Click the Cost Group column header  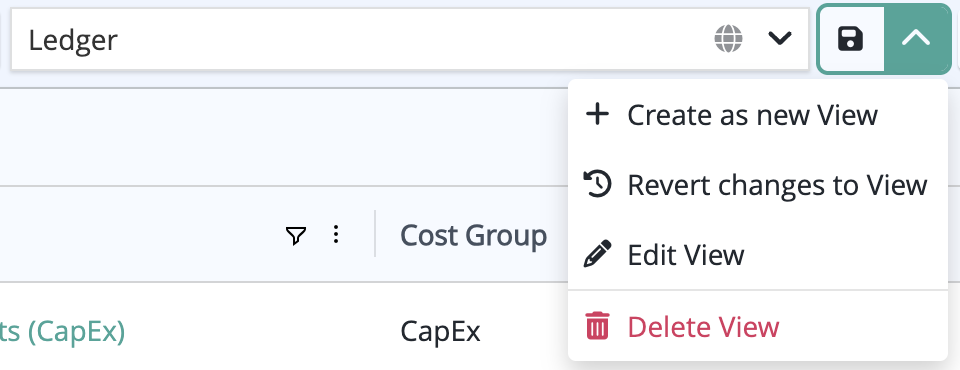pos(473,236)
